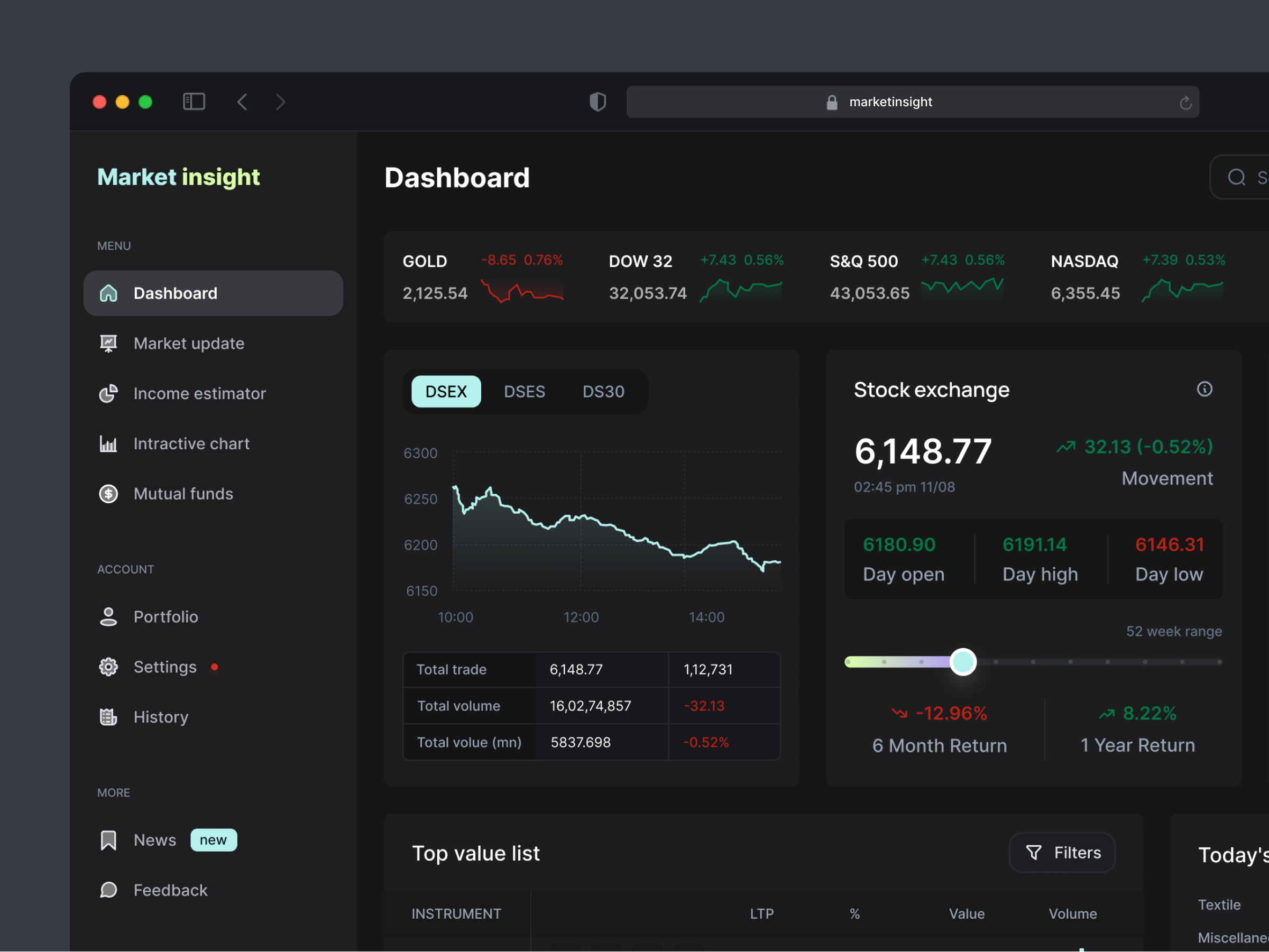The image size is (1269, 952).
Task: Select Dashboard in the sidebar menu
Action: point(175,292)
